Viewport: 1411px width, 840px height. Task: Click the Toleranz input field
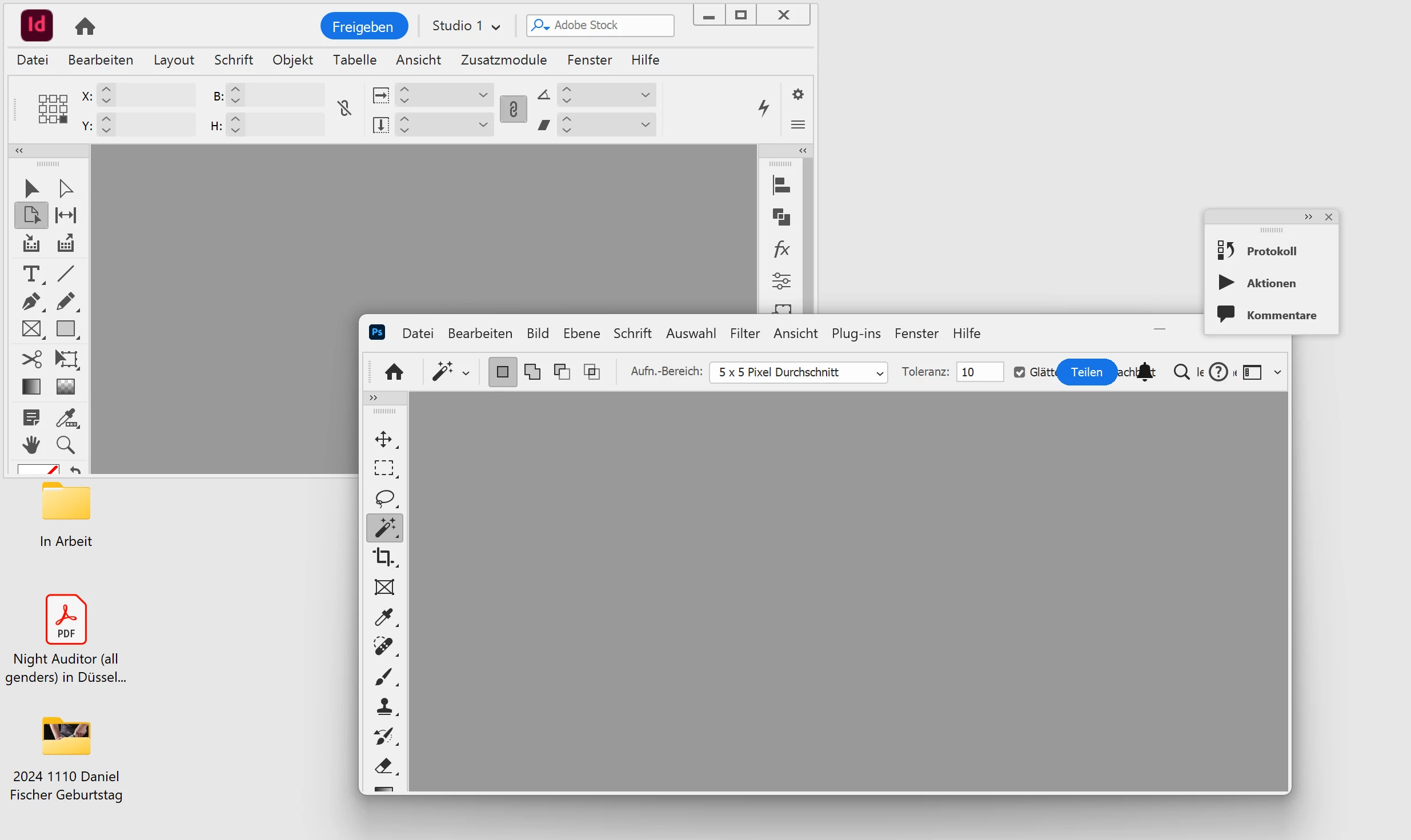point(979,372)
